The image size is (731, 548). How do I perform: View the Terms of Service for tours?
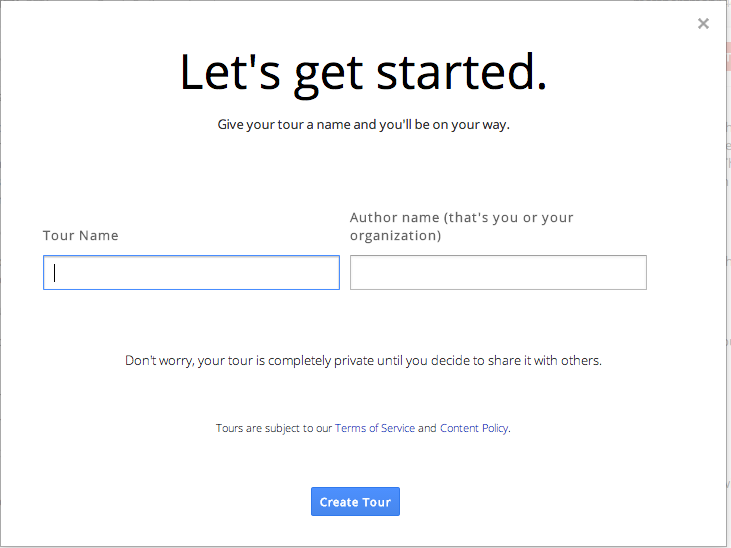[375, 428]
